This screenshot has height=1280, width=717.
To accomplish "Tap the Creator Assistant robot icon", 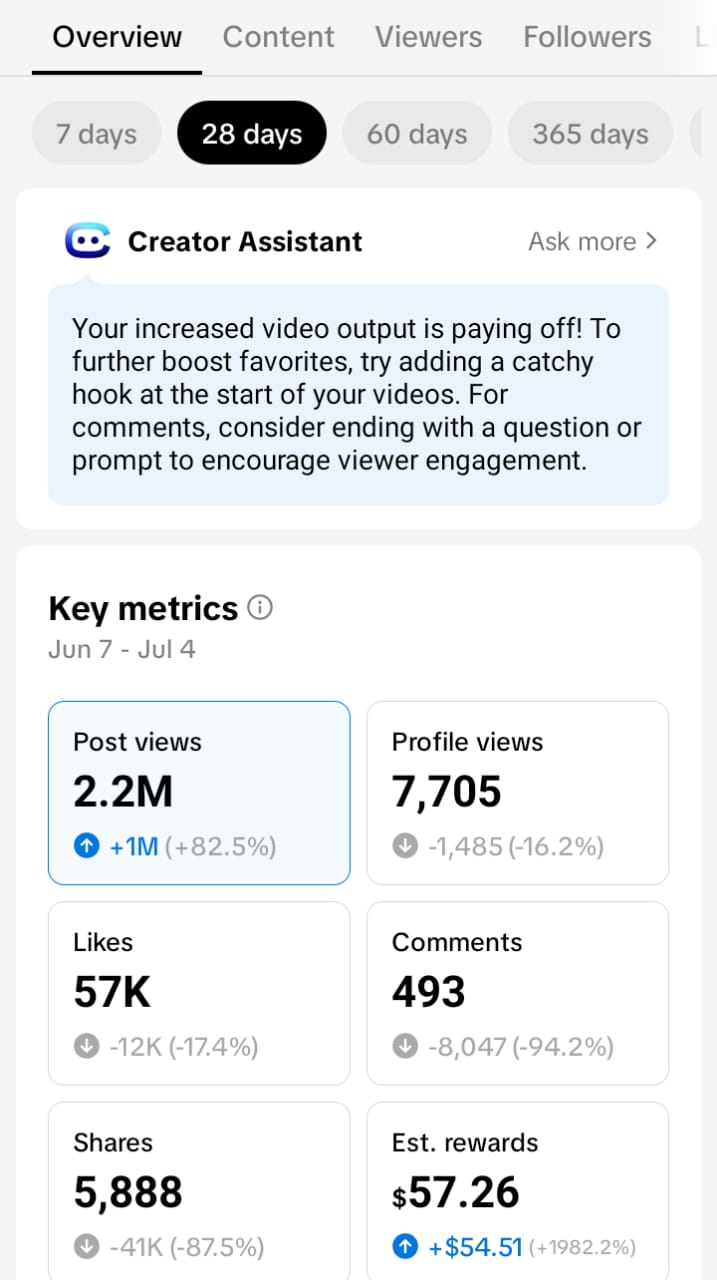I will click(87, 241).
